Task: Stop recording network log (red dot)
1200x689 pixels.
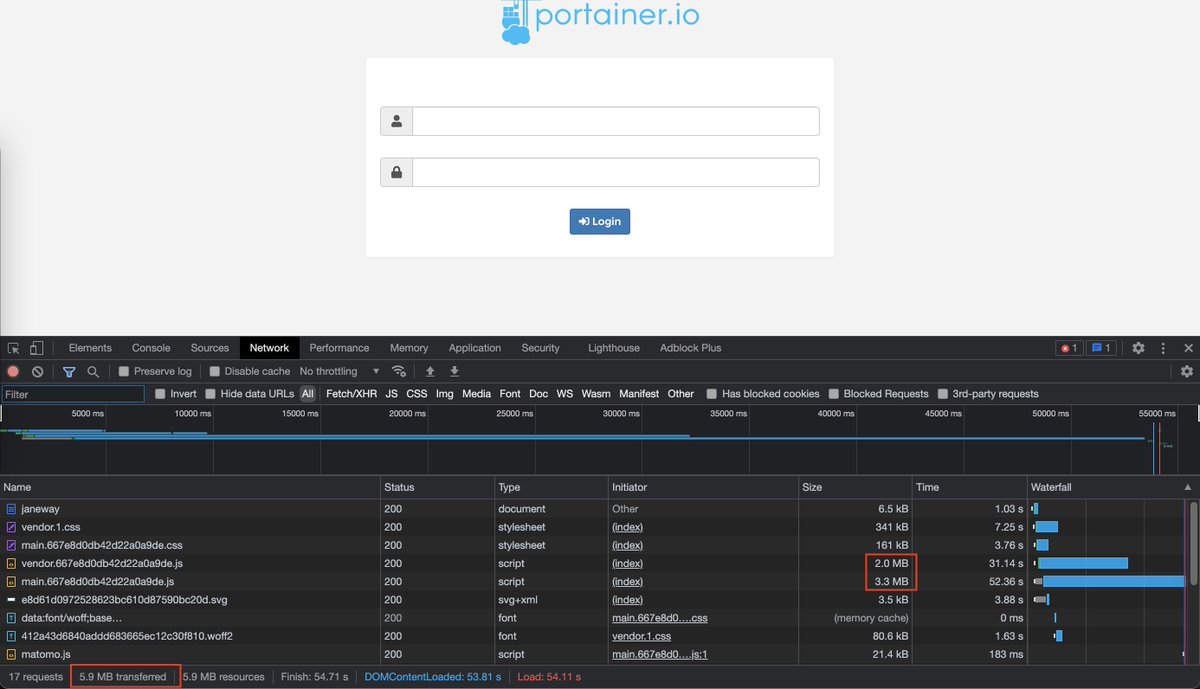Action: coord(13,371)
